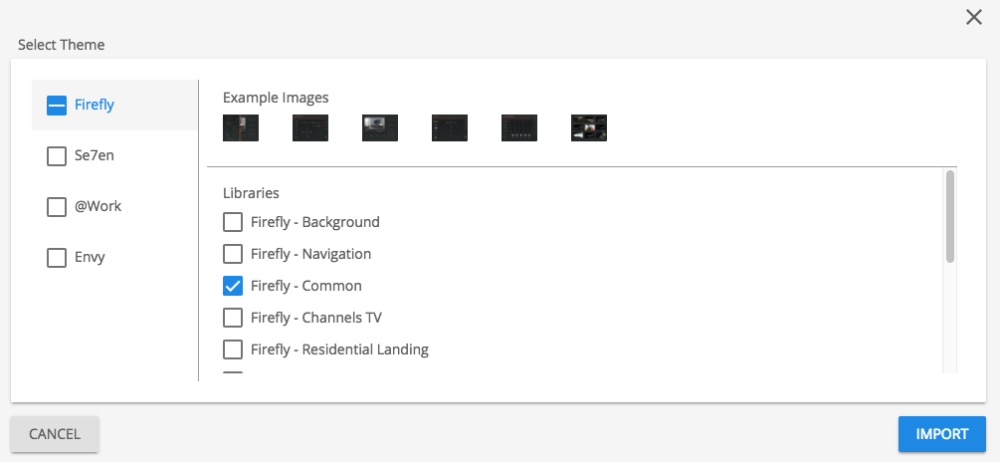
Task: View the second example image thumbnail
Action: (x=310, y=128)
